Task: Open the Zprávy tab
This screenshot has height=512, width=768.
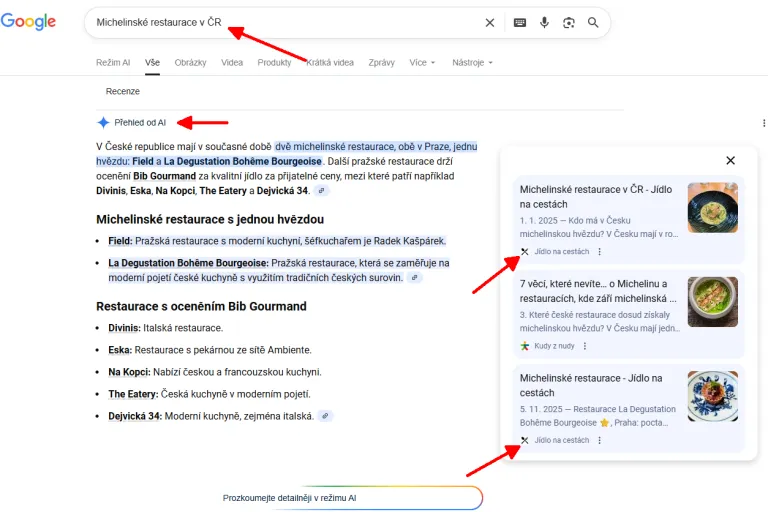Action: tap(382, 63)
